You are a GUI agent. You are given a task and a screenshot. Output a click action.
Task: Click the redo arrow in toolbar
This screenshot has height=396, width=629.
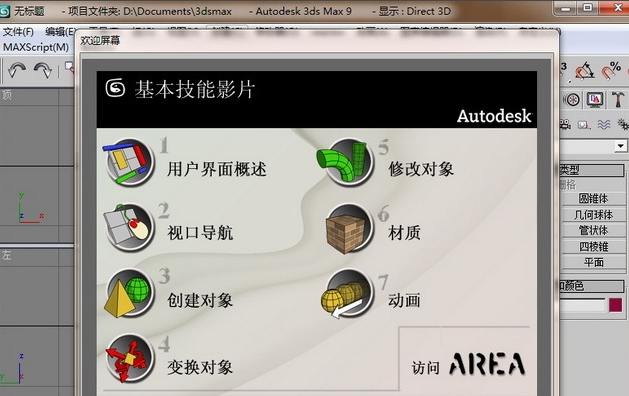click(x=43, y=70)
